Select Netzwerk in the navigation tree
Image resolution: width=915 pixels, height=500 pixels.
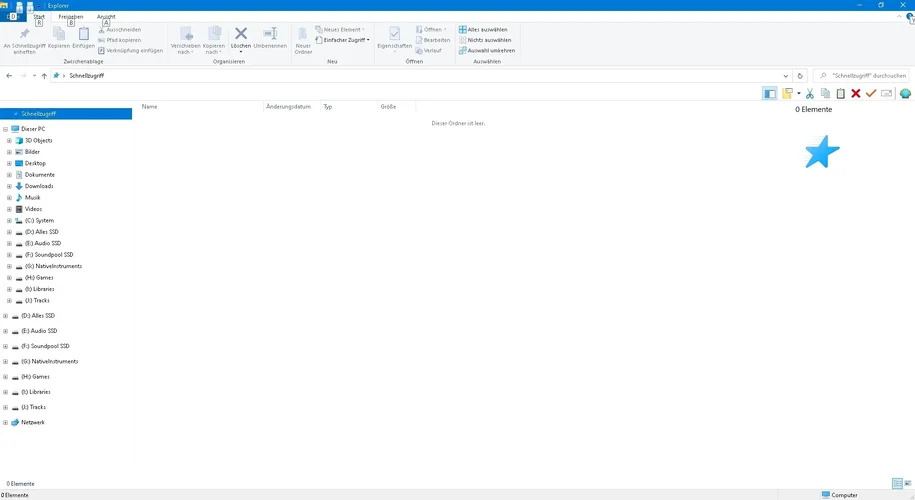(33, 422)
